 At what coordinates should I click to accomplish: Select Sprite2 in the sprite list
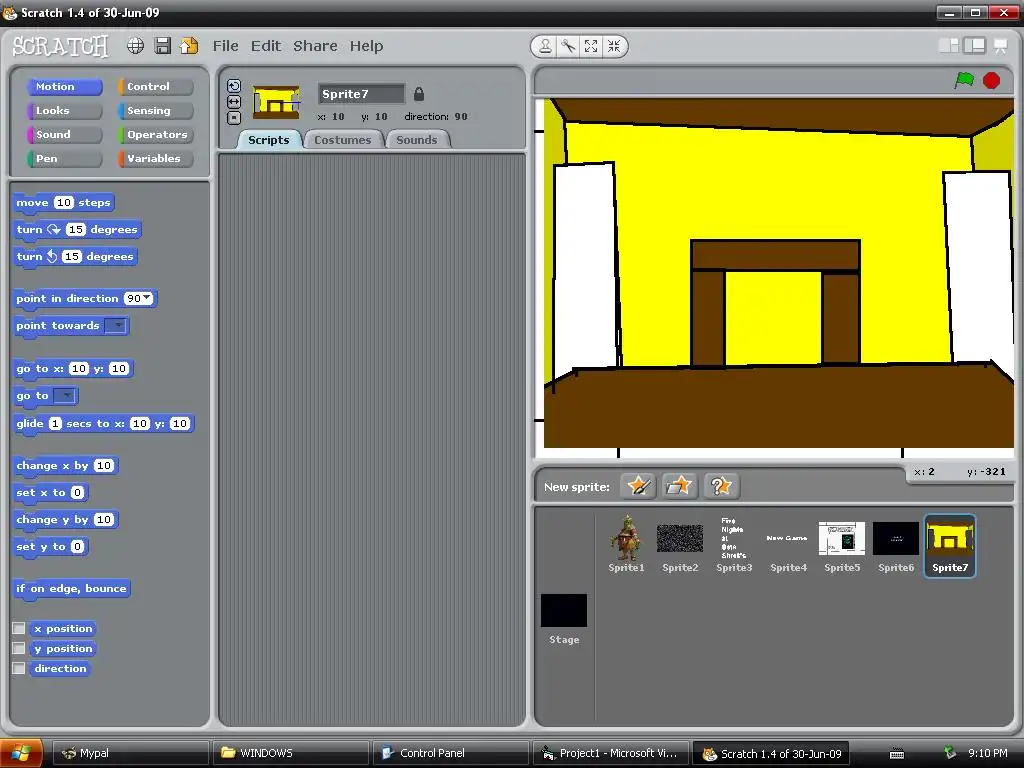point(680,545)
